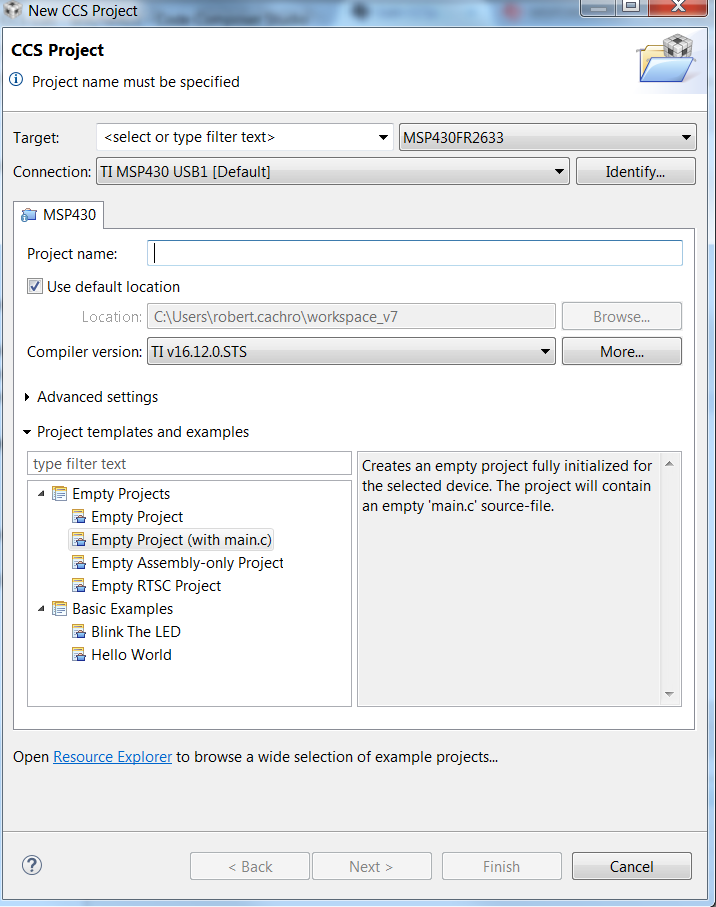Screen dimensions: 716x907
Task: Uncheck the Use default location checkbox
Action: [35, 287]
